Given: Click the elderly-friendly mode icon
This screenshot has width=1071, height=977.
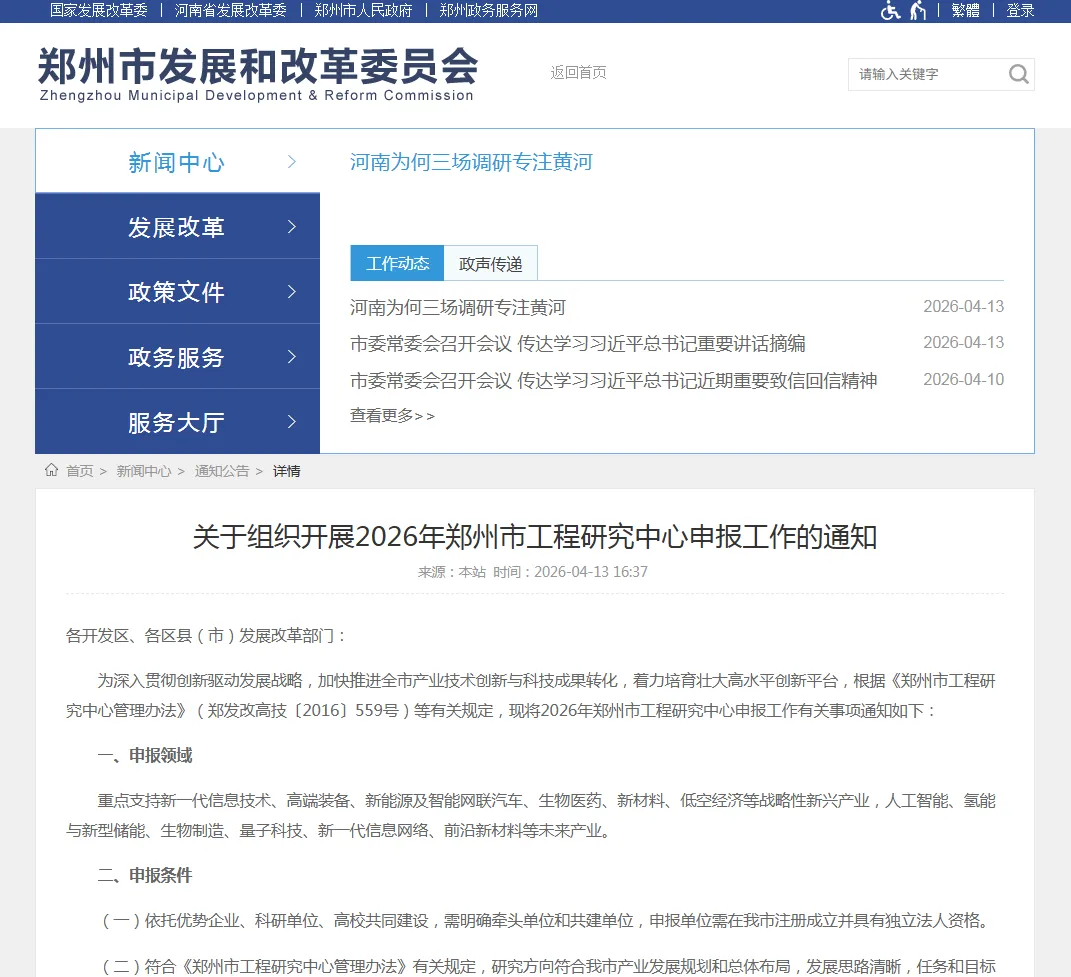Looking at the screenshot, I should 918,10.
